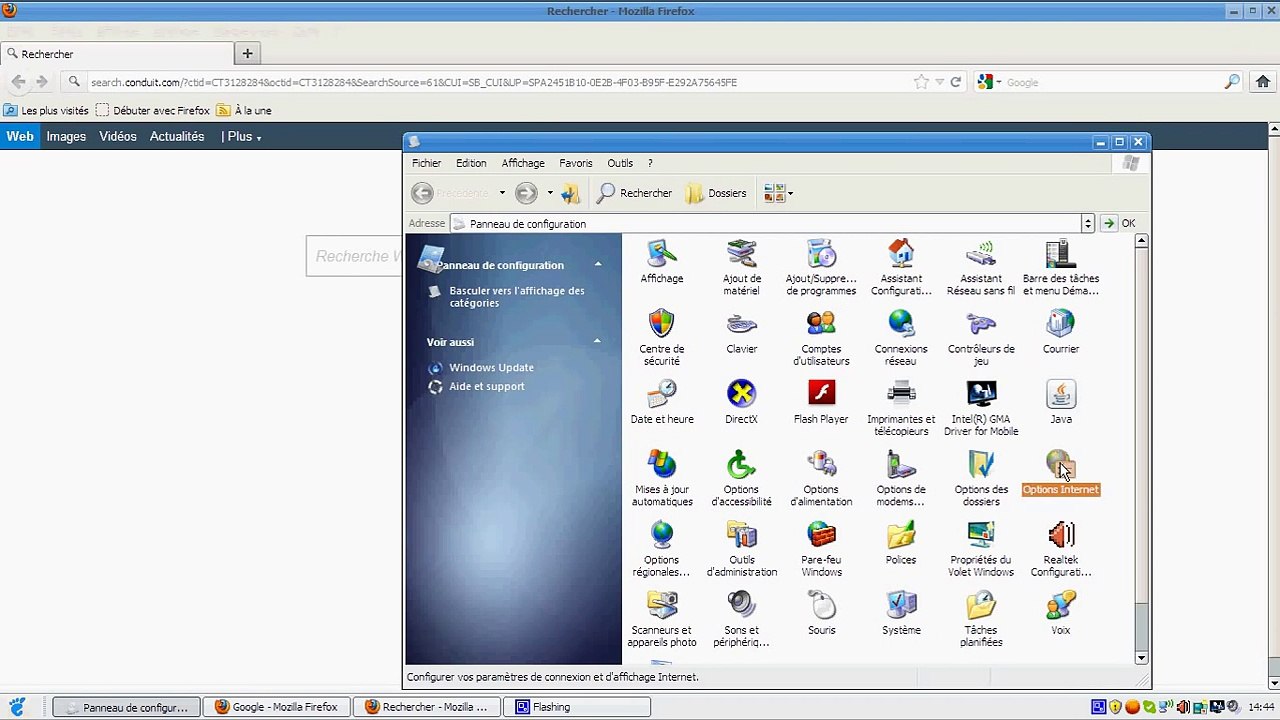The image size is (1280, 720).
Task: Open Propriétés du Volet Windows icon
Action: pyautogui.click(x=981, y=548)
